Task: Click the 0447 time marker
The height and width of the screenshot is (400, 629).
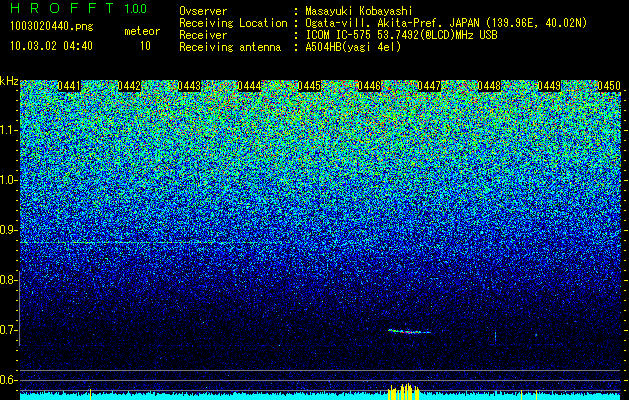Action: pos(429,86)
